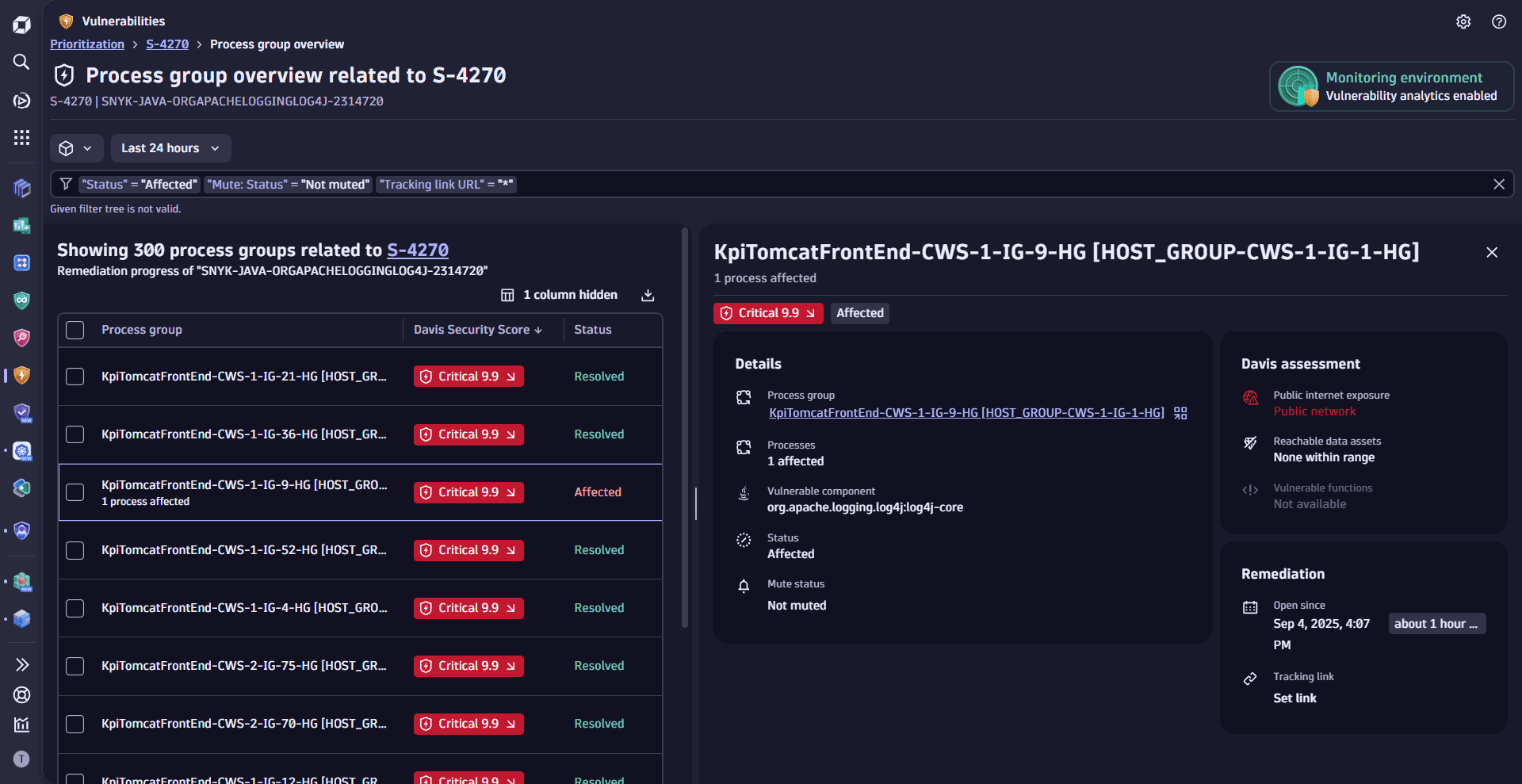The width and height of the screenshot is (1522, 784).
Task: Click the mute status bell icon
Action: click(x=744, y=586)
